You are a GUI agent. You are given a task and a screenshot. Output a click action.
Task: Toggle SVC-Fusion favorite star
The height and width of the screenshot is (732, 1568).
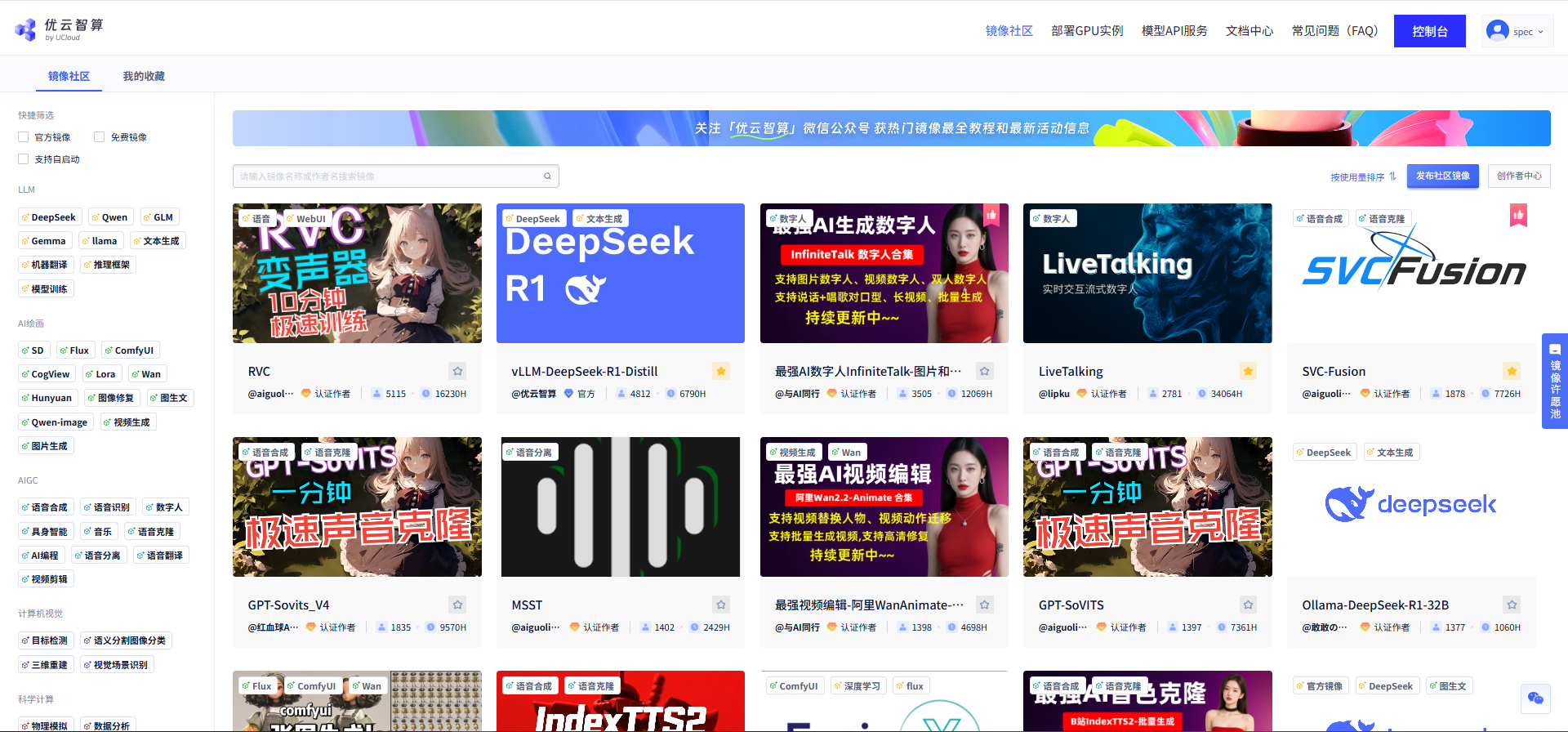pyautogui.click(x=1512, y=371)
